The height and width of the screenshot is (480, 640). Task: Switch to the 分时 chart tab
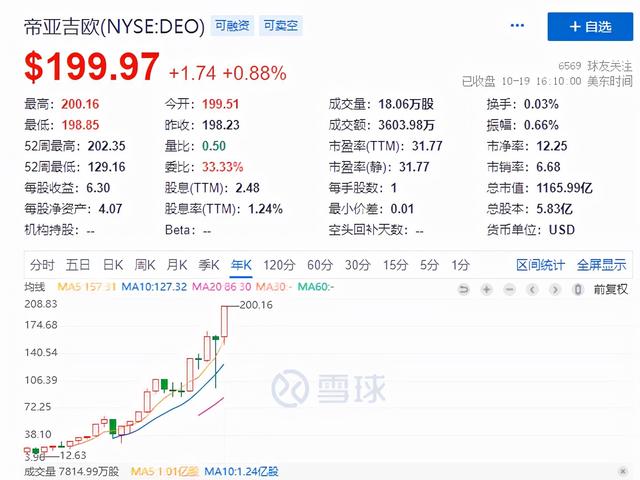[x=42, y=265]
